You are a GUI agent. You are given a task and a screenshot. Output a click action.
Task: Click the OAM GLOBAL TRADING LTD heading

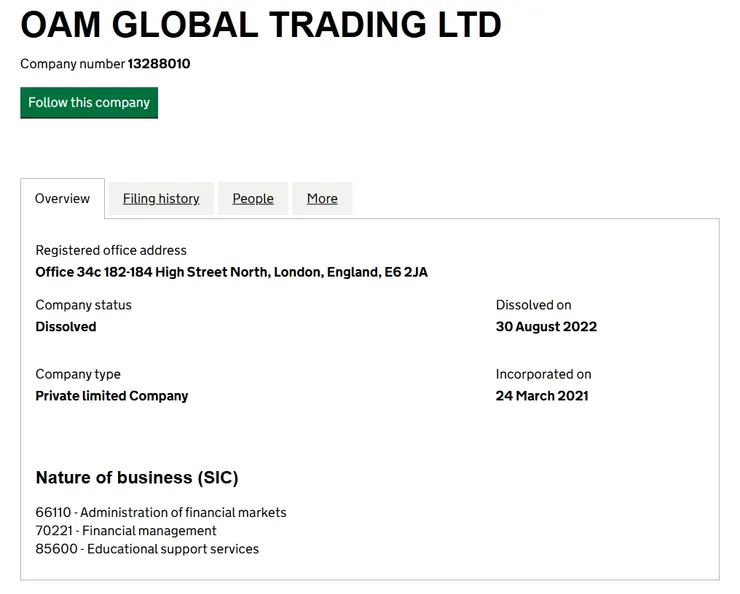(x=261, y=24)
